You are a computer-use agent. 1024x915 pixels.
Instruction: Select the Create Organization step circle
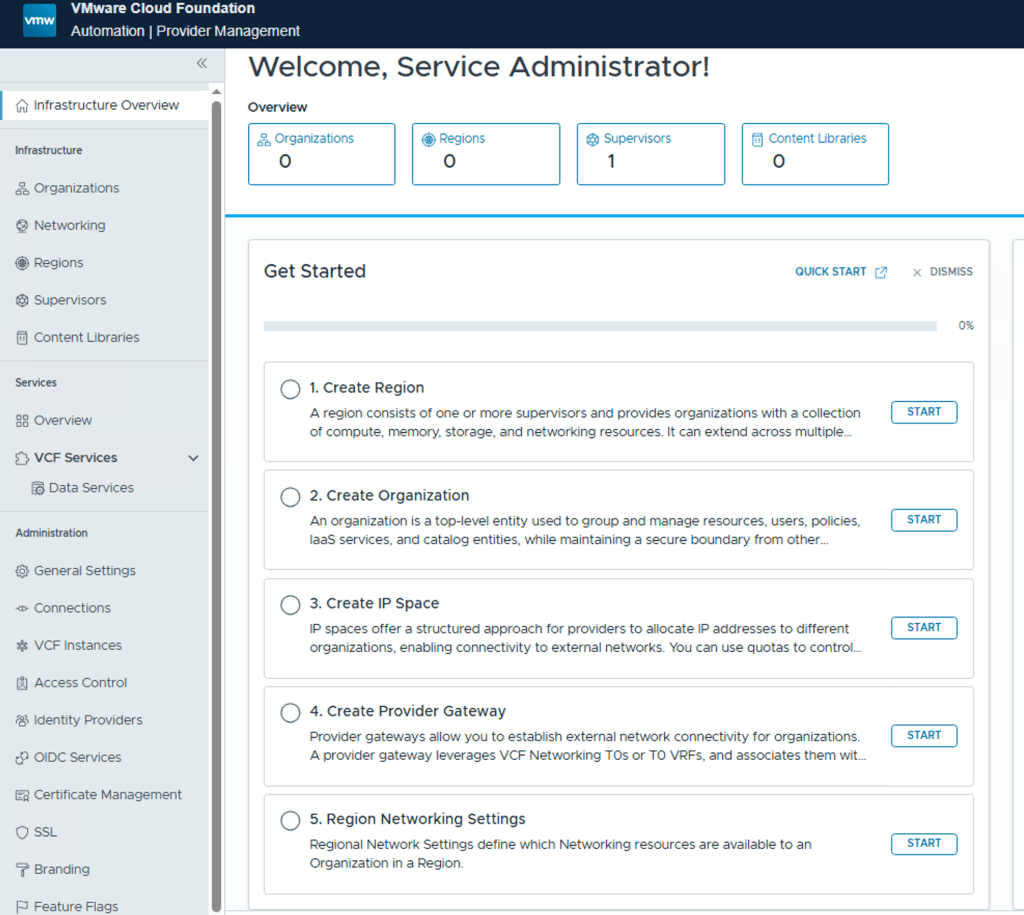click(x=290, y=497)
